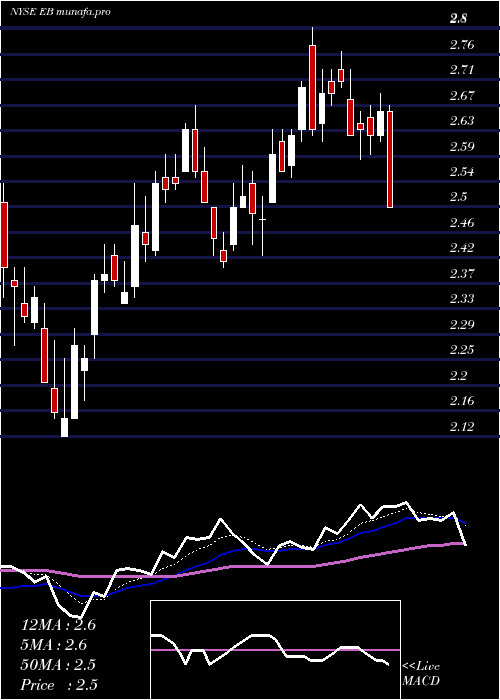
Task: Click the Live MACD label
Action: tap(421, 674)
